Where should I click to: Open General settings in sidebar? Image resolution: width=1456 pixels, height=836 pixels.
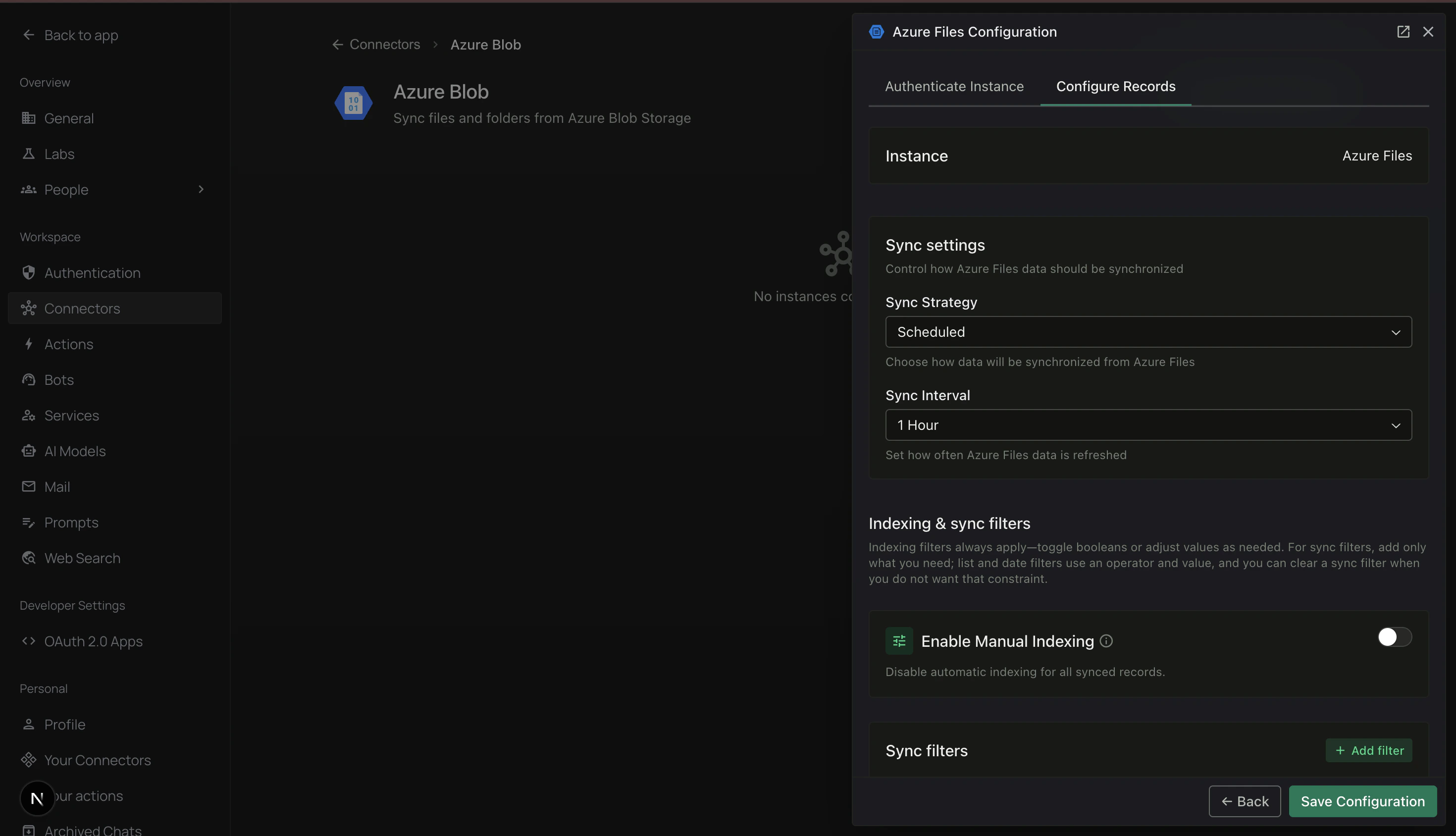(115, 118)
